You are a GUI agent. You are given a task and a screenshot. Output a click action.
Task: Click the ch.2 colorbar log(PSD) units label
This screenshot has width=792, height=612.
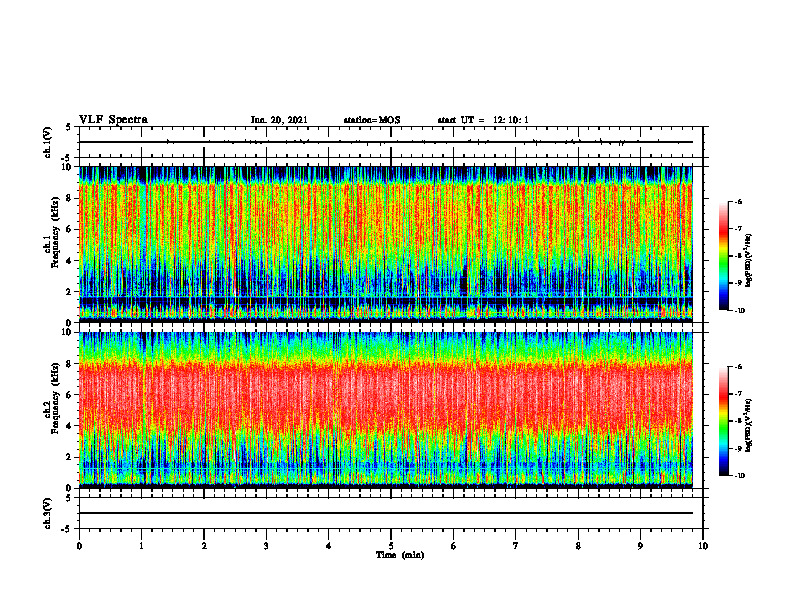point(749,426)
